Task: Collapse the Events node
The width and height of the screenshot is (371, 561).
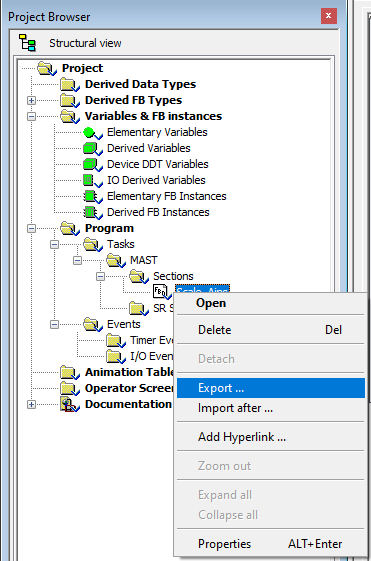Action: pyautogui.click(x=54, y=325)
